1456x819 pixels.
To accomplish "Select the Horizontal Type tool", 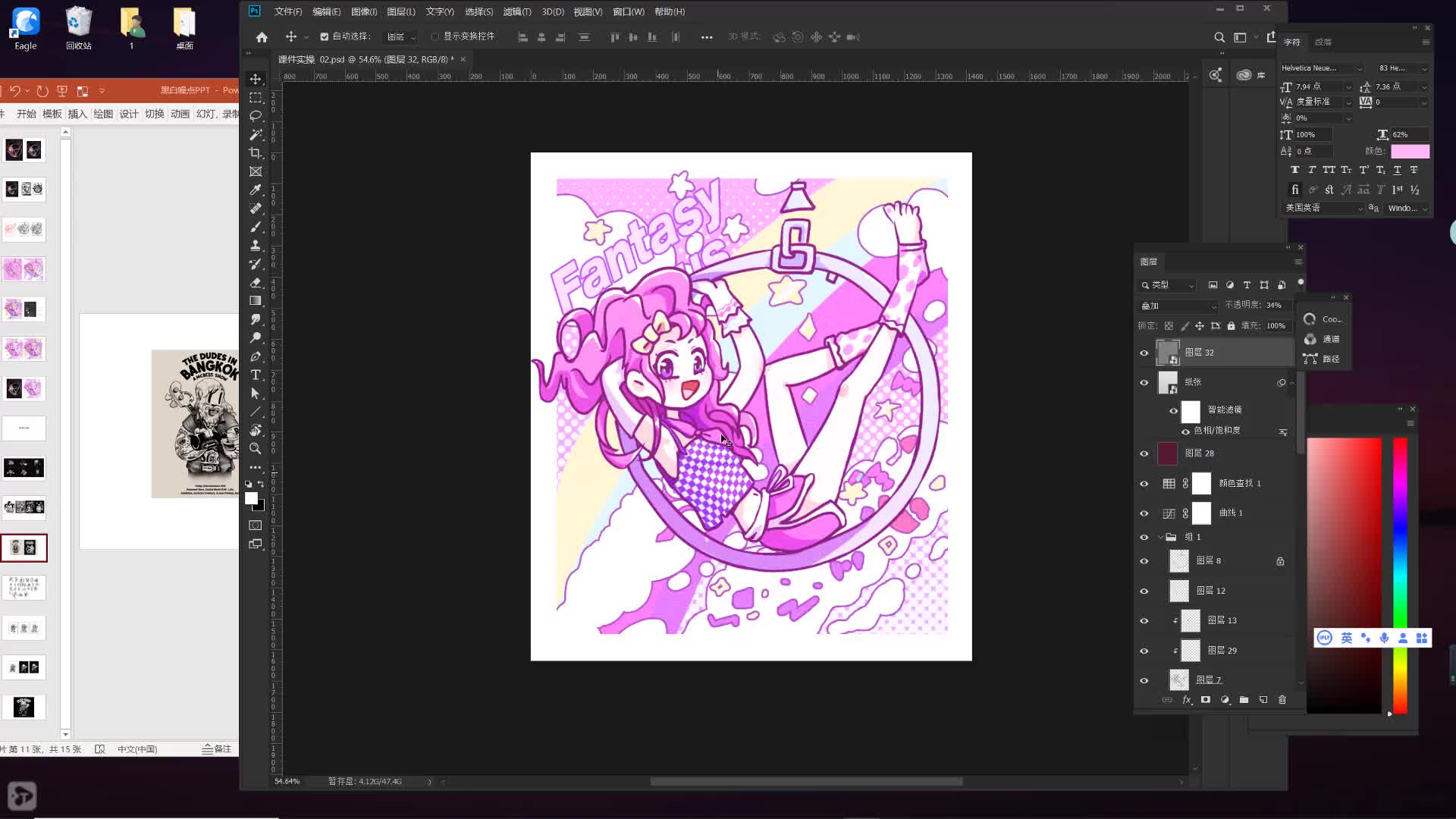I will click(256, 375).
